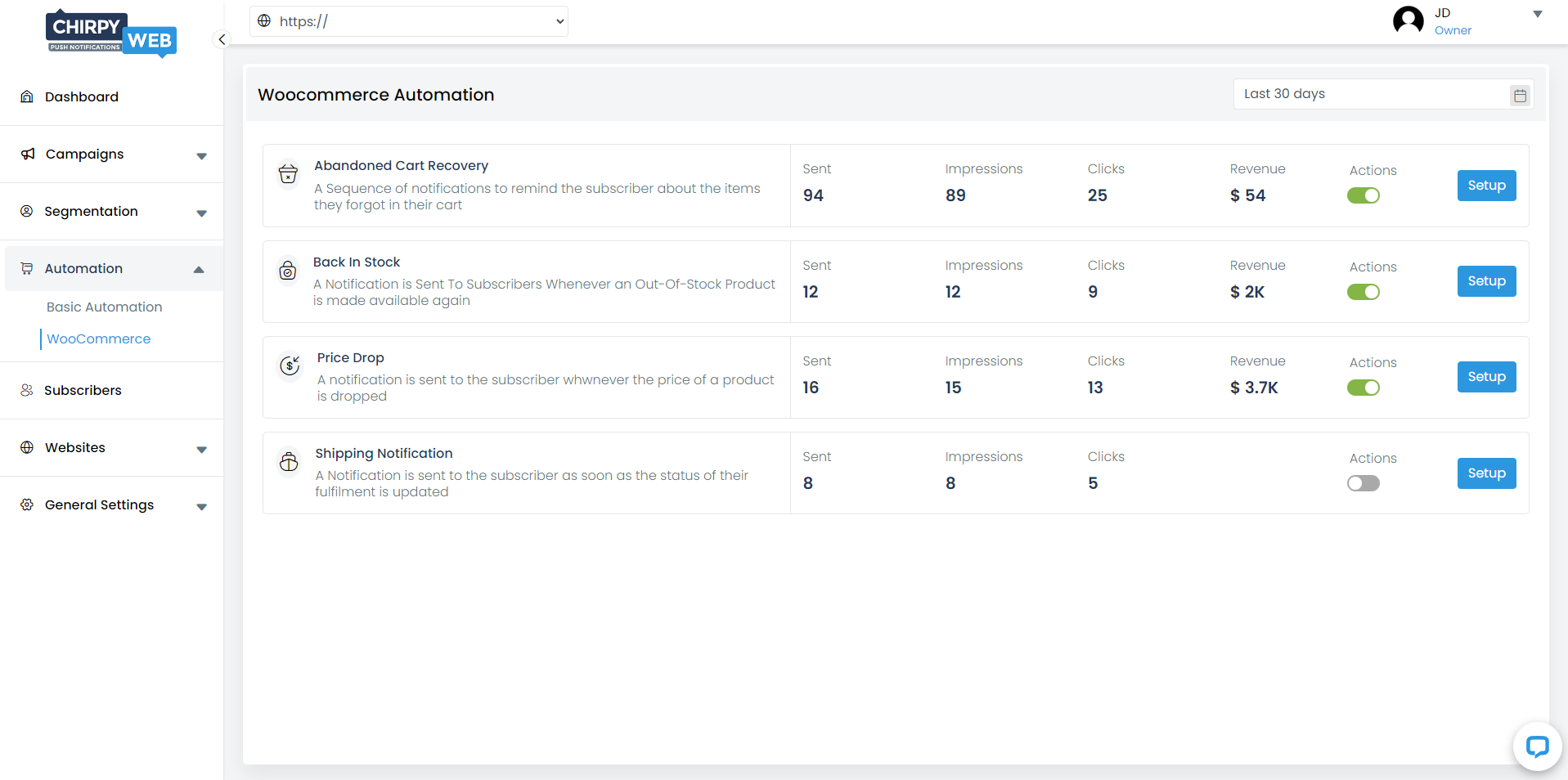Click the Back In Stock bag icon
Image resolution: width=1568 pixels, height=780 pixels.
coord(288,270)
